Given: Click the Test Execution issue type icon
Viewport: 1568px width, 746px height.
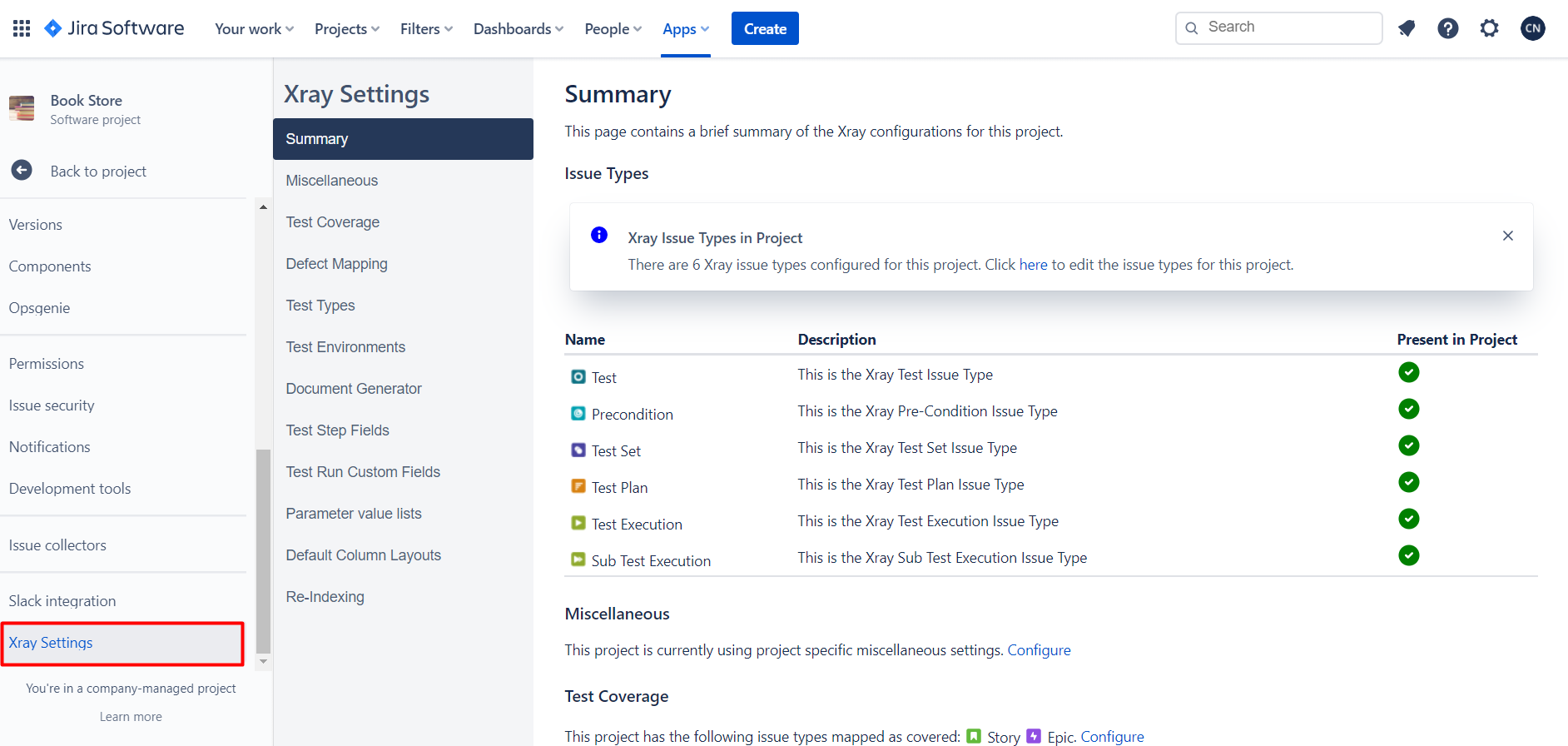Looking at the screenshot, I should (578, 523).
